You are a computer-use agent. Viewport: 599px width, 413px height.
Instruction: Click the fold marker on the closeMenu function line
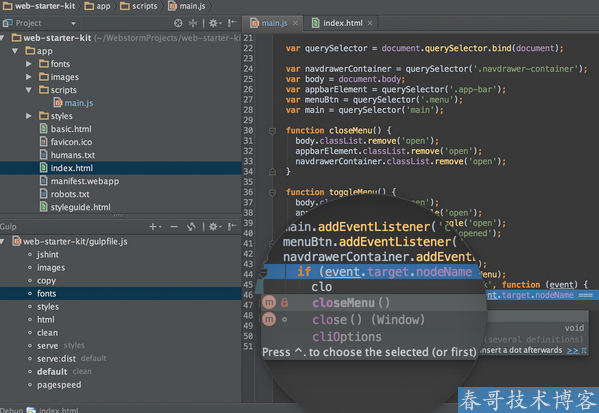click(272, 131)
